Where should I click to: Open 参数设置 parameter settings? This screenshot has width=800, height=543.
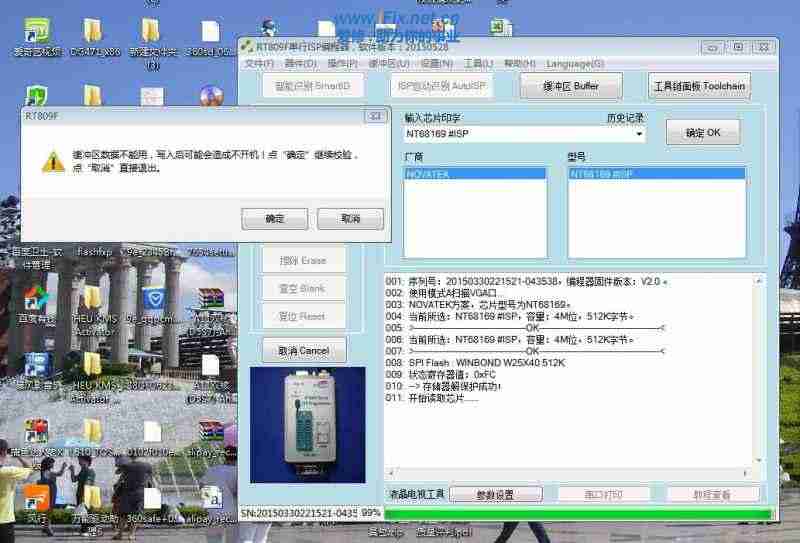pos(495,494)
